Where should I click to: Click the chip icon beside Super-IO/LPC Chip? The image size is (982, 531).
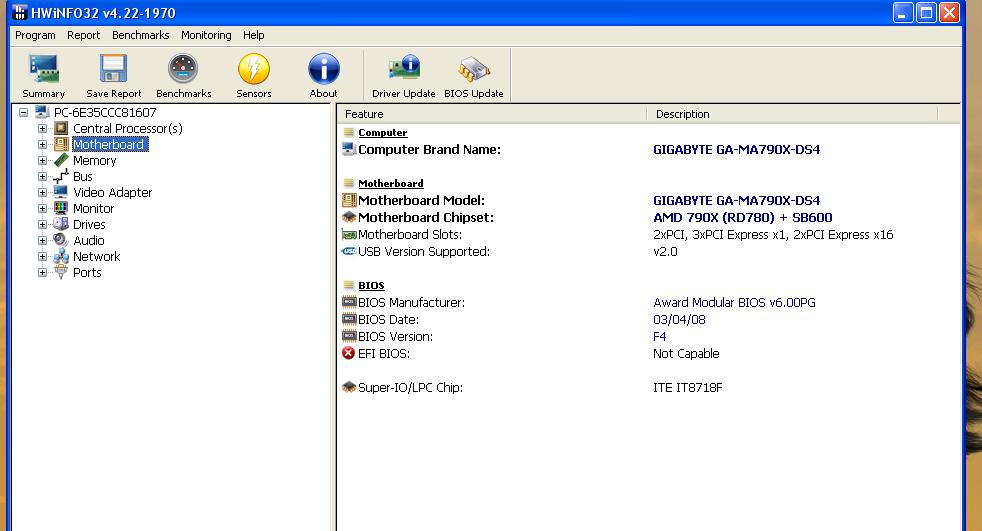[349, 387]
